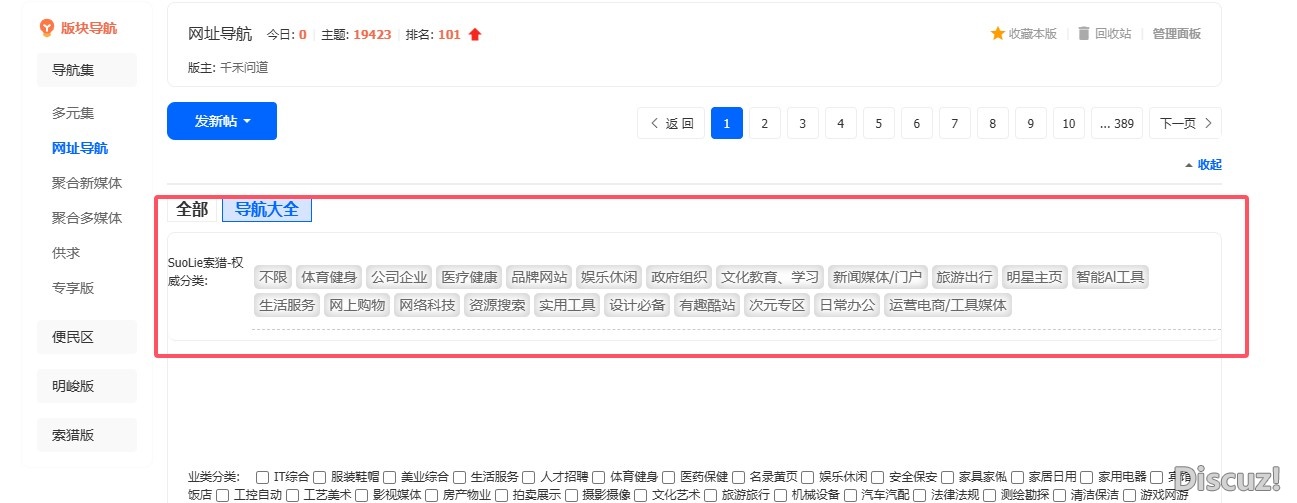Select the 有趣酷站 category tag
1297x503 pixels.
tap(707, 305)
